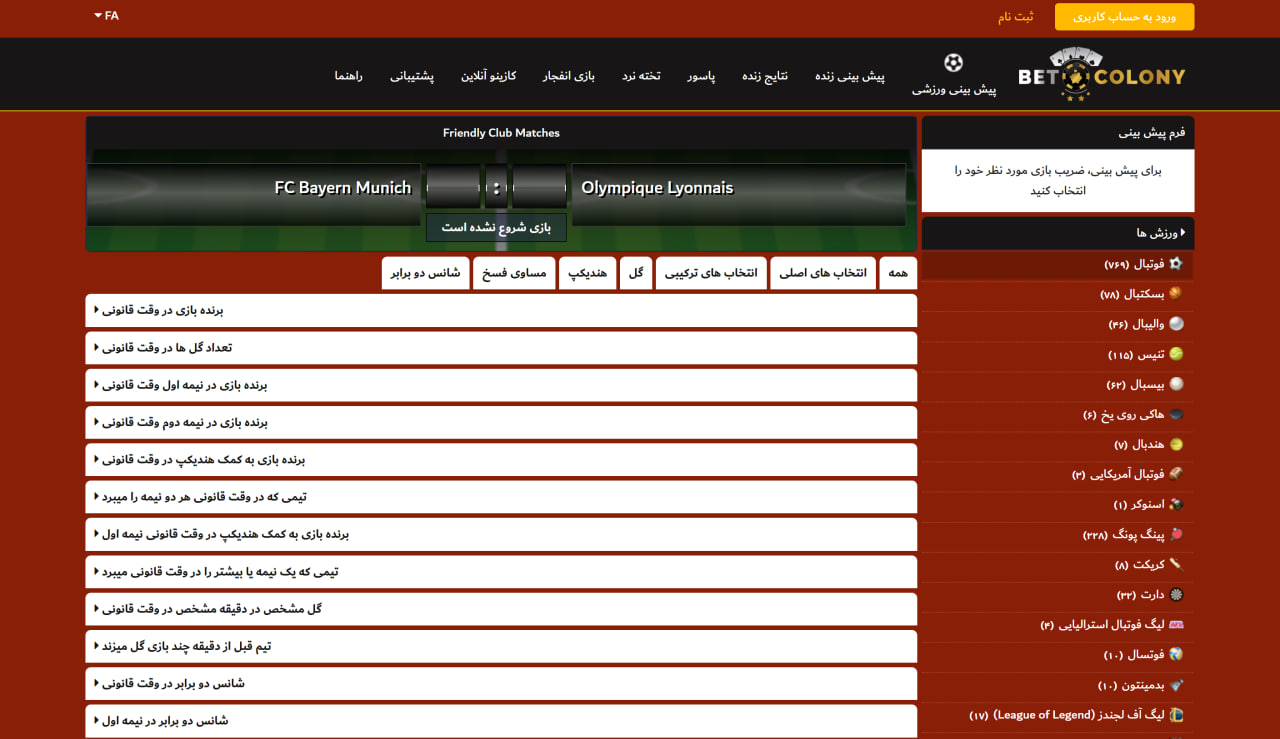Click the snooker balls icon
The width and height of the screenshot is (1280, 739).
1176,504
